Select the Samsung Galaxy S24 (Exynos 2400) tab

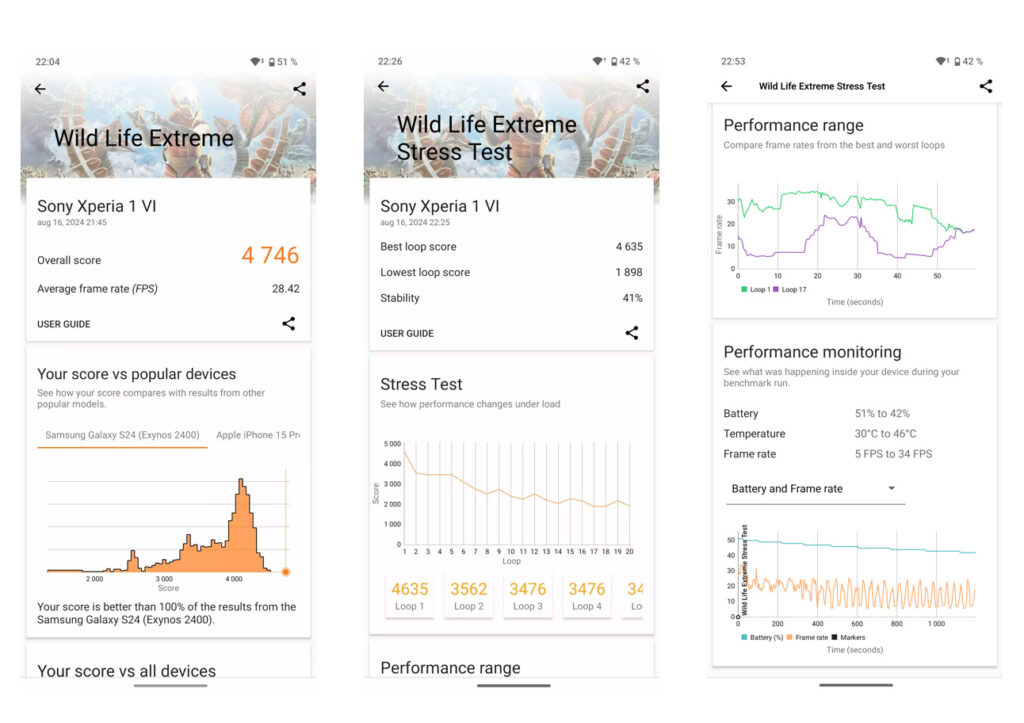pos(122,435)
